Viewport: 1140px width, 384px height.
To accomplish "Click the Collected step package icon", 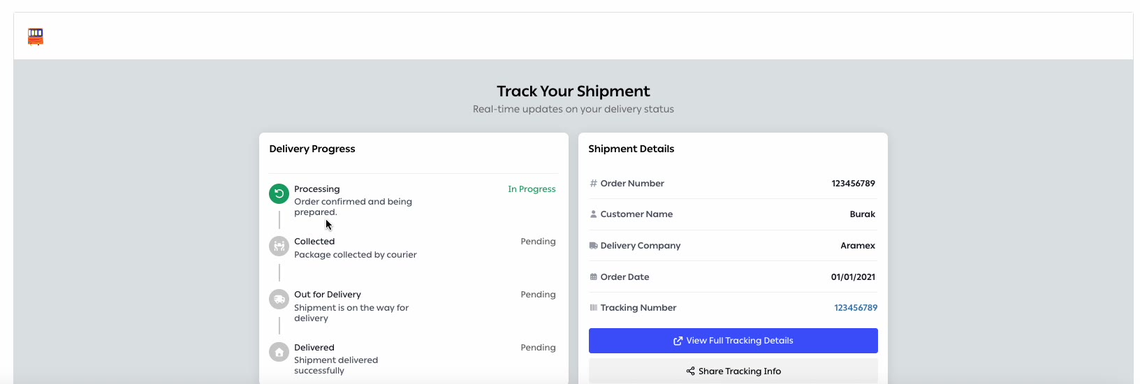I will (279, 246).
